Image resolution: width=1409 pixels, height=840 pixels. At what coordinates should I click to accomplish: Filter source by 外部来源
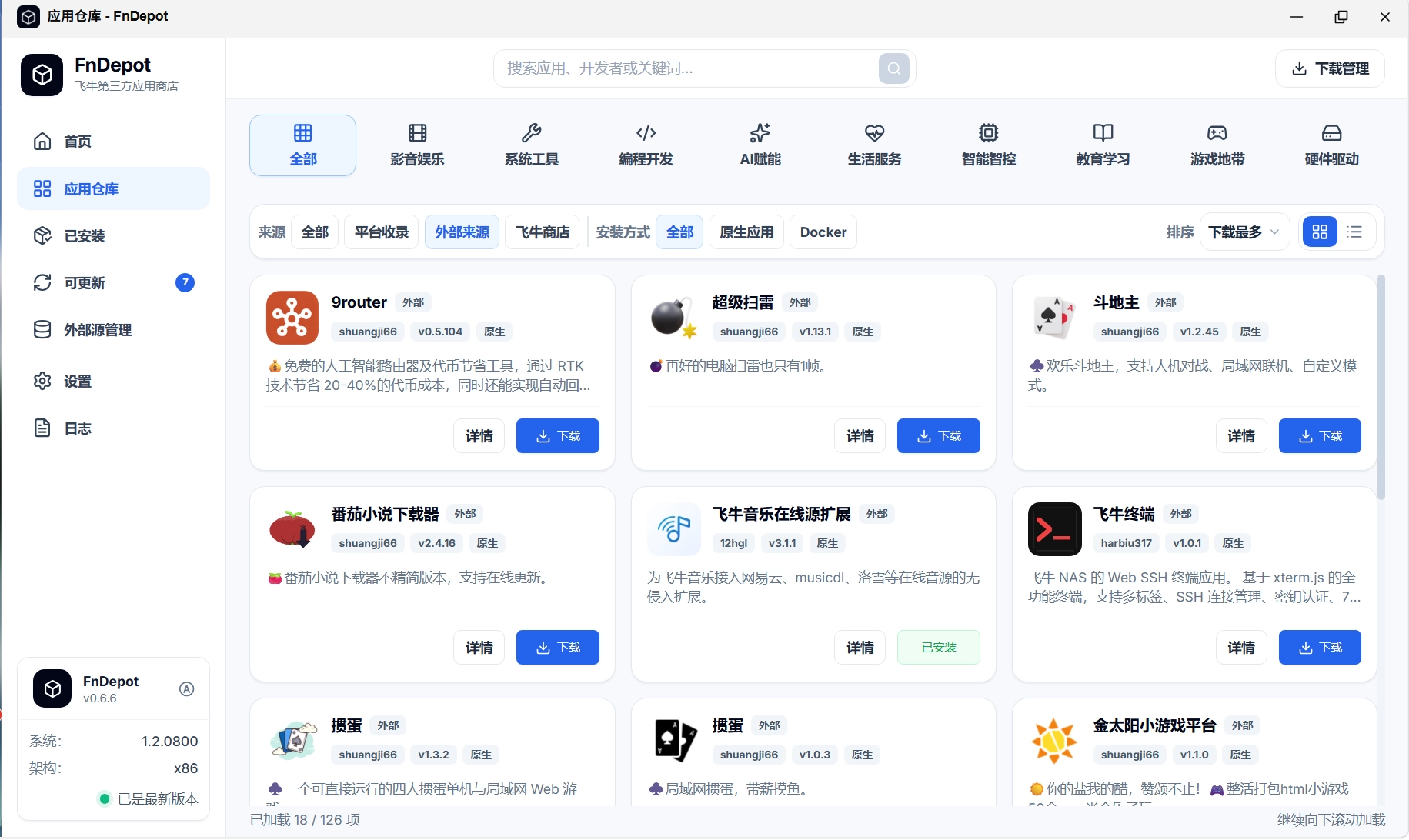(x=462, y=232)
